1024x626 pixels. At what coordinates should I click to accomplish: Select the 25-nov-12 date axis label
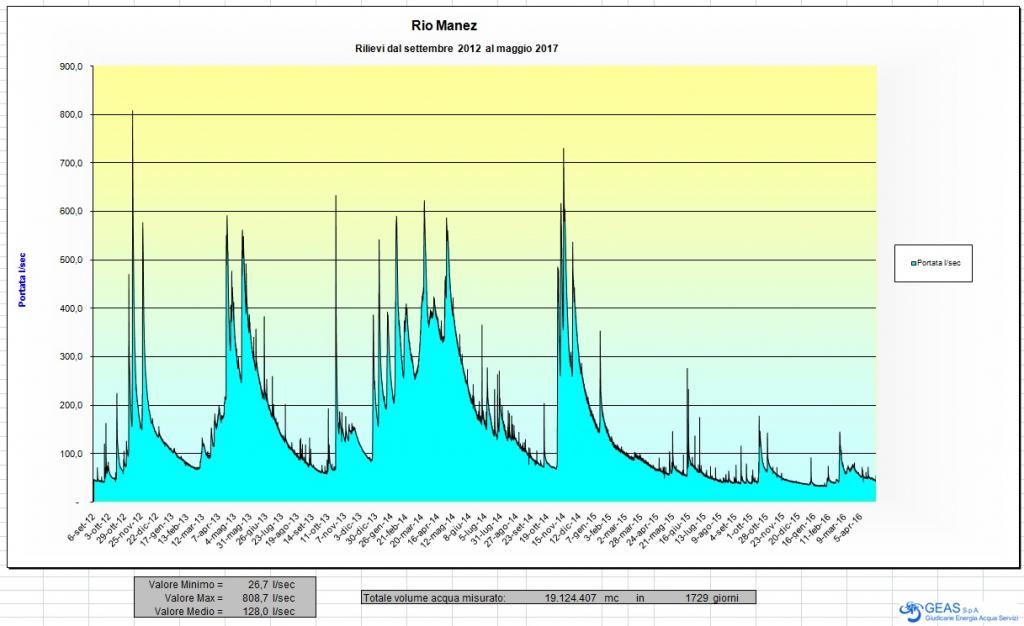click(124, 529)
